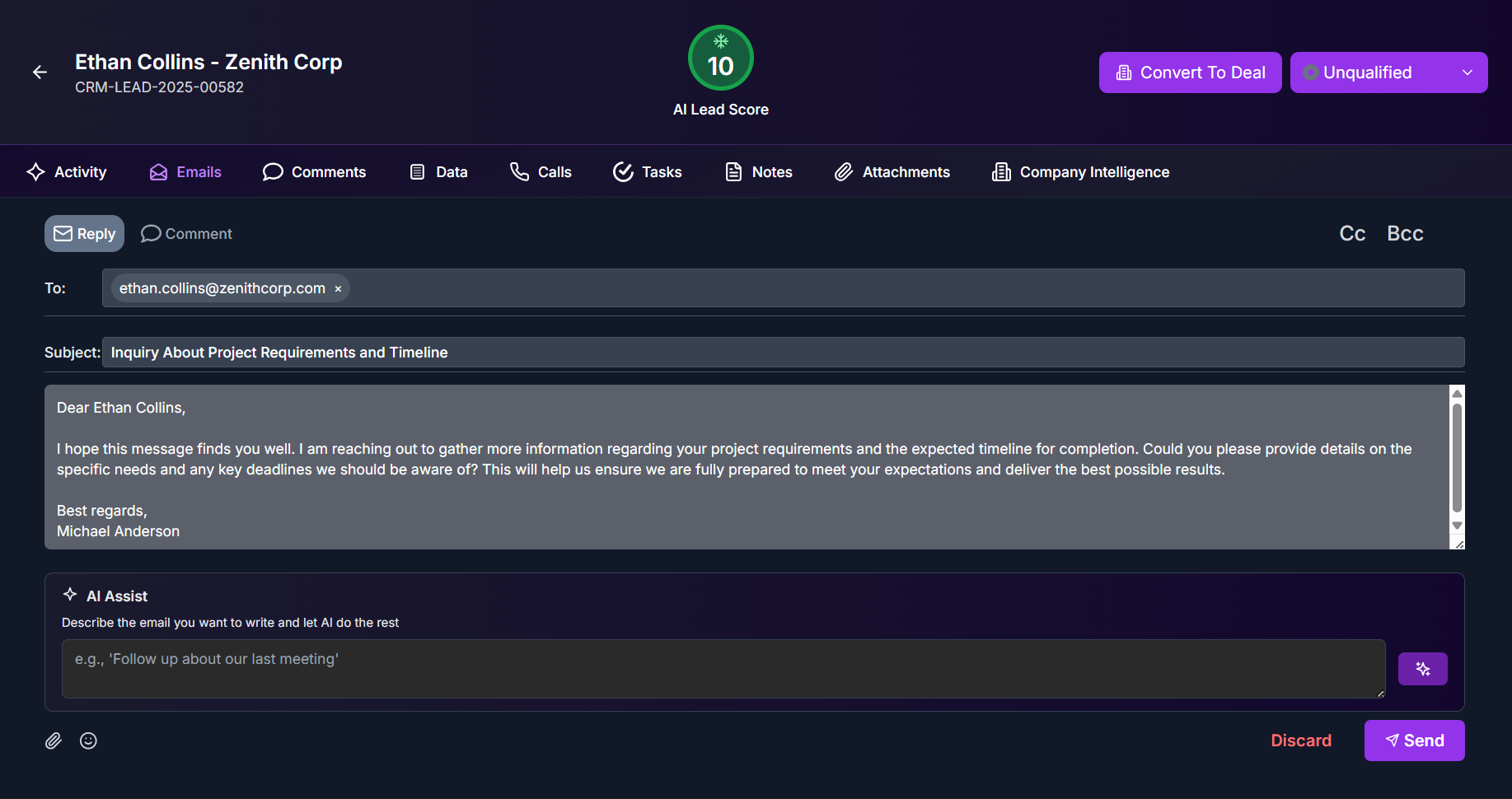Expand the Unqualified status dropdown
The image size is (1512, 799).
click(1388, 72)
